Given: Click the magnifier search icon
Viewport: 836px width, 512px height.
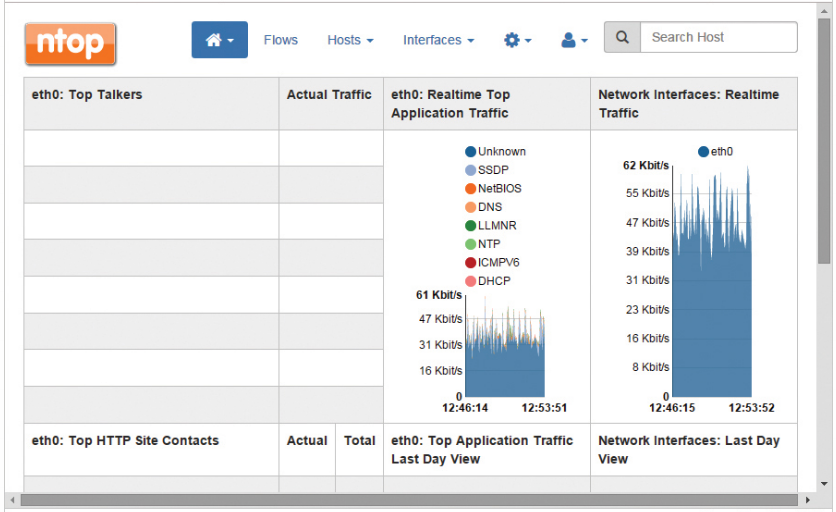Looking at the screenshot, I should tap(622, 38).
